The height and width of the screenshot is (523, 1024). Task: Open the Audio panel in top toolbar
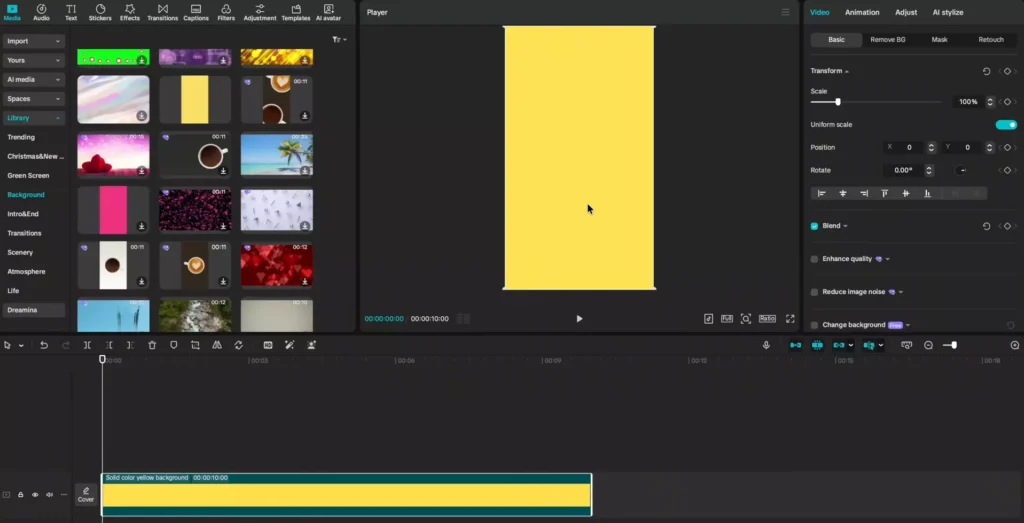click(x=41, y=12)
